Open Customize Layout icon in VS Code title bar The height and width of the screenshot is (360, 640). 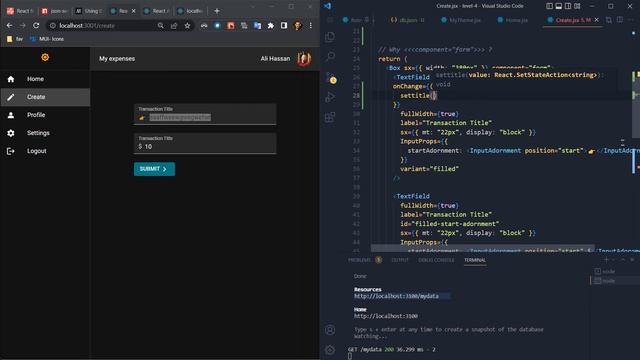(577, 6)
